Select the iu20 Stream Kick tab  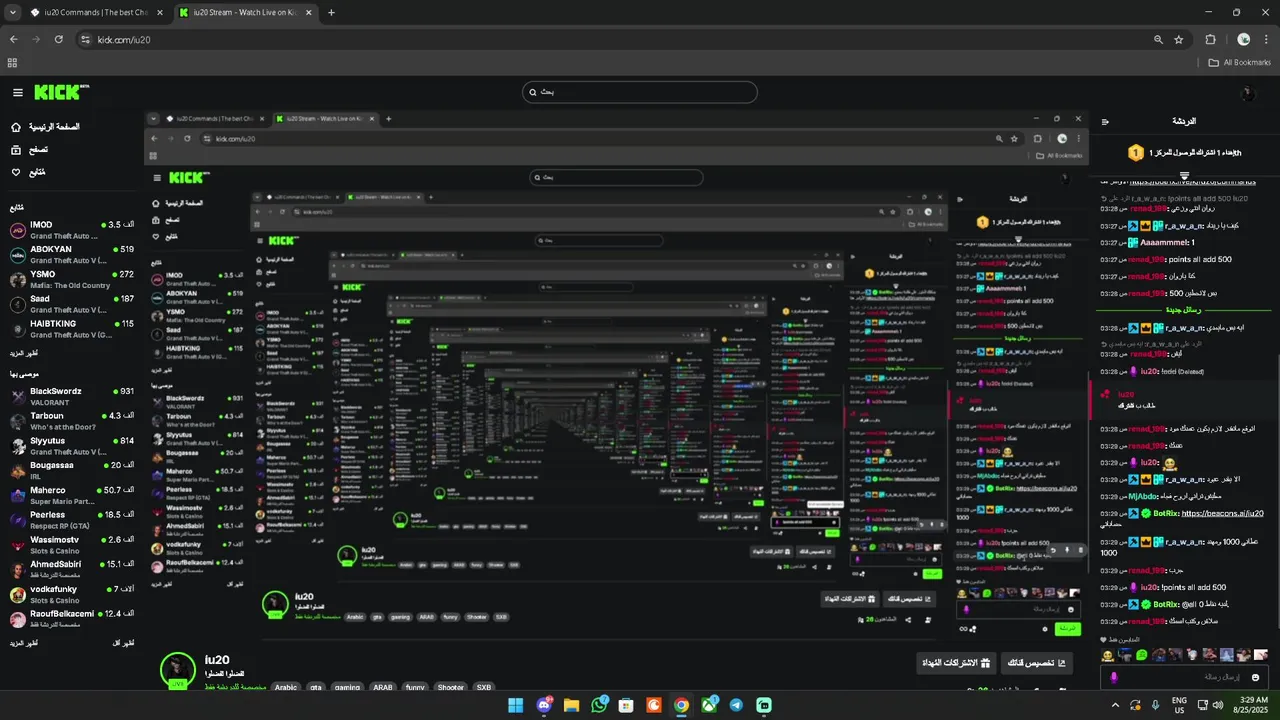(x=245, y=13)
